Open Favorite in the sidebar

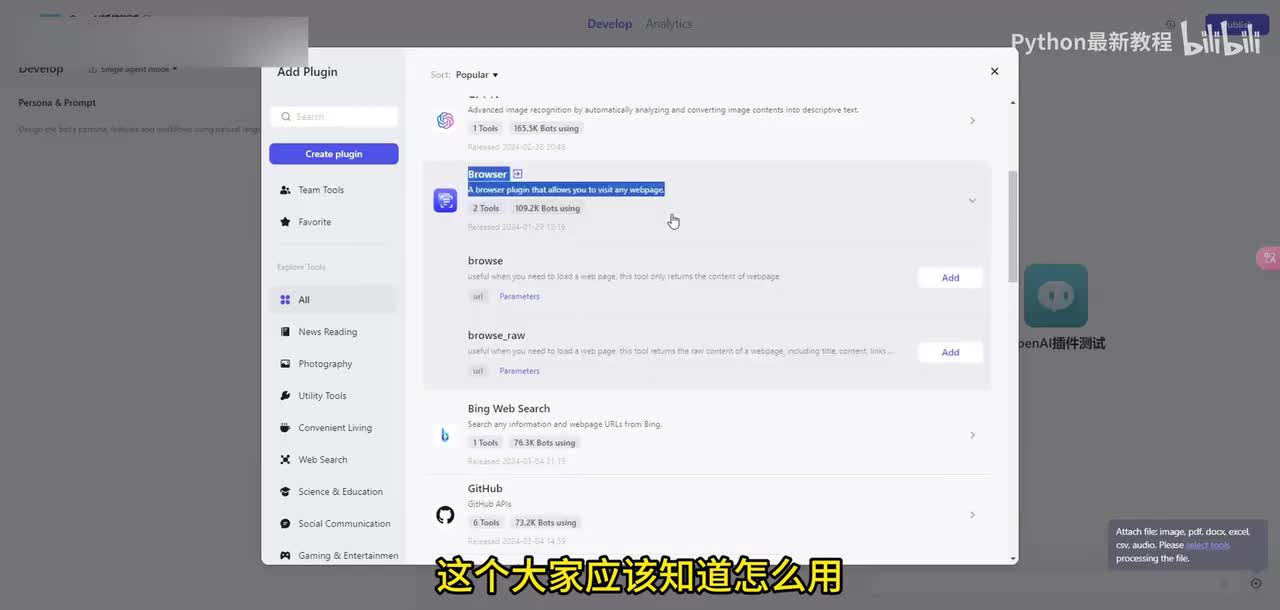click(x=334, y=222)
